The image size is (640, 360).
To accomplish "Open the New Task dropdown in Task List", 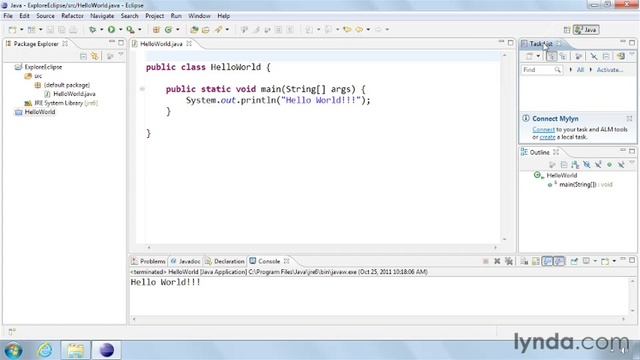I will coord(538,56).
